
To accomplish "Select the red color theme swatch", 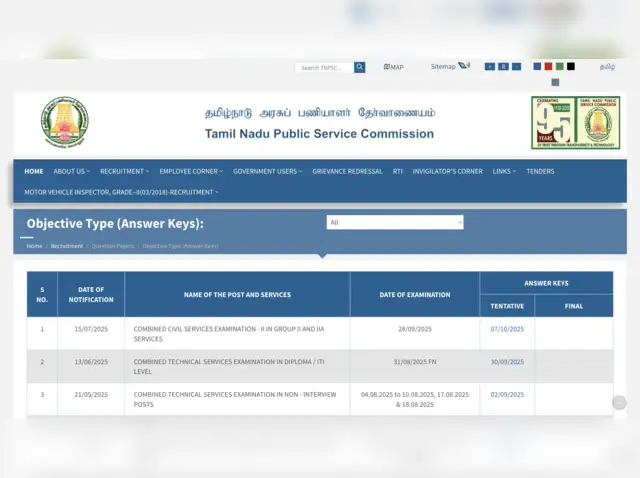I will (x=548, y=67).
